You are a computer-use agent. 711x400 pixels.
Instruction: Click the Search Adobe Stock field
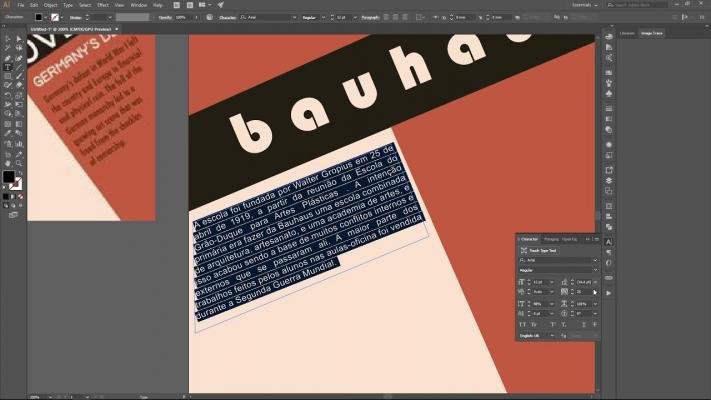coord(637,5)
